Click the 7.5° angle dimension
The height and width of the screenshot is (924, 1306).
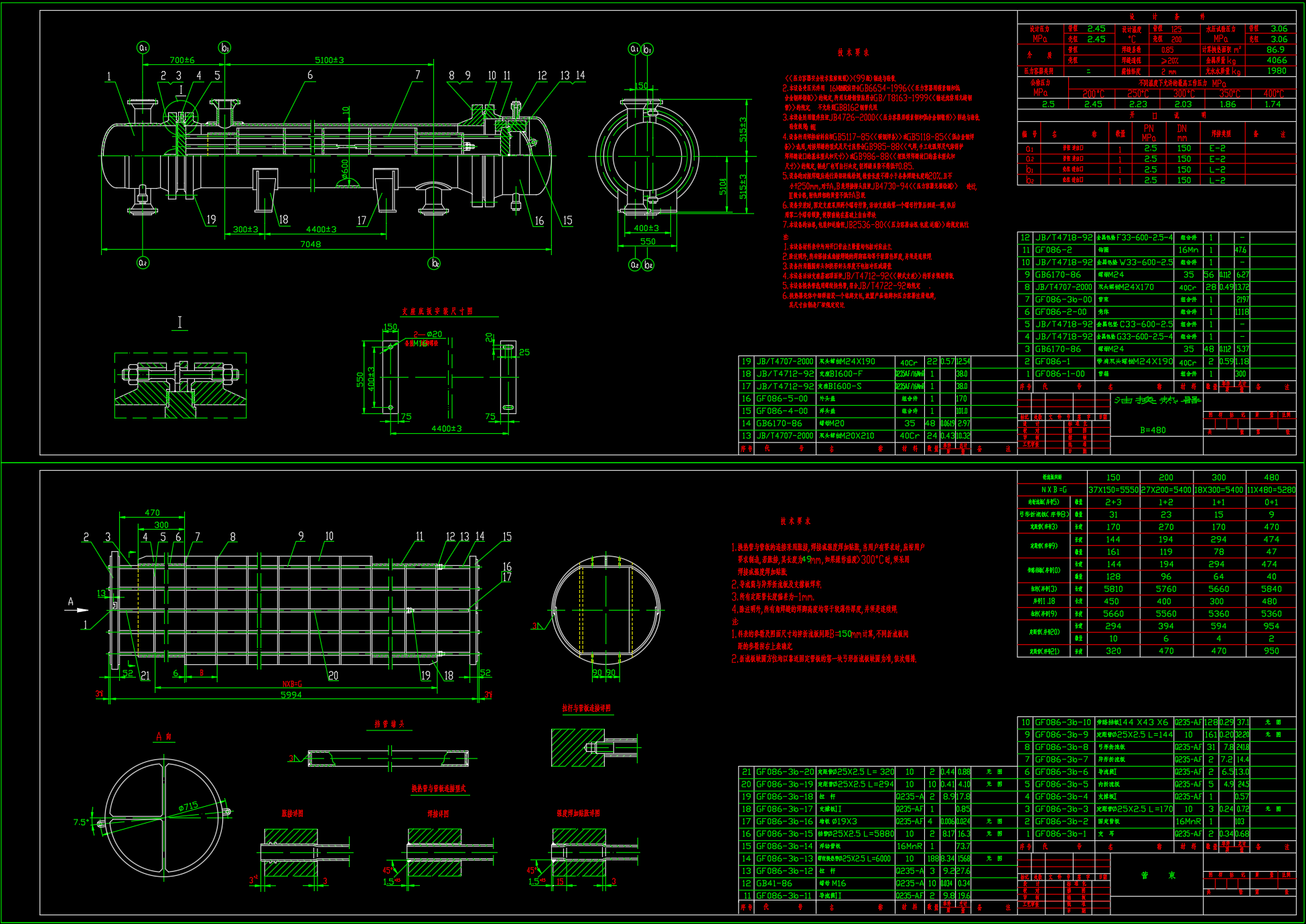point(80,822)
